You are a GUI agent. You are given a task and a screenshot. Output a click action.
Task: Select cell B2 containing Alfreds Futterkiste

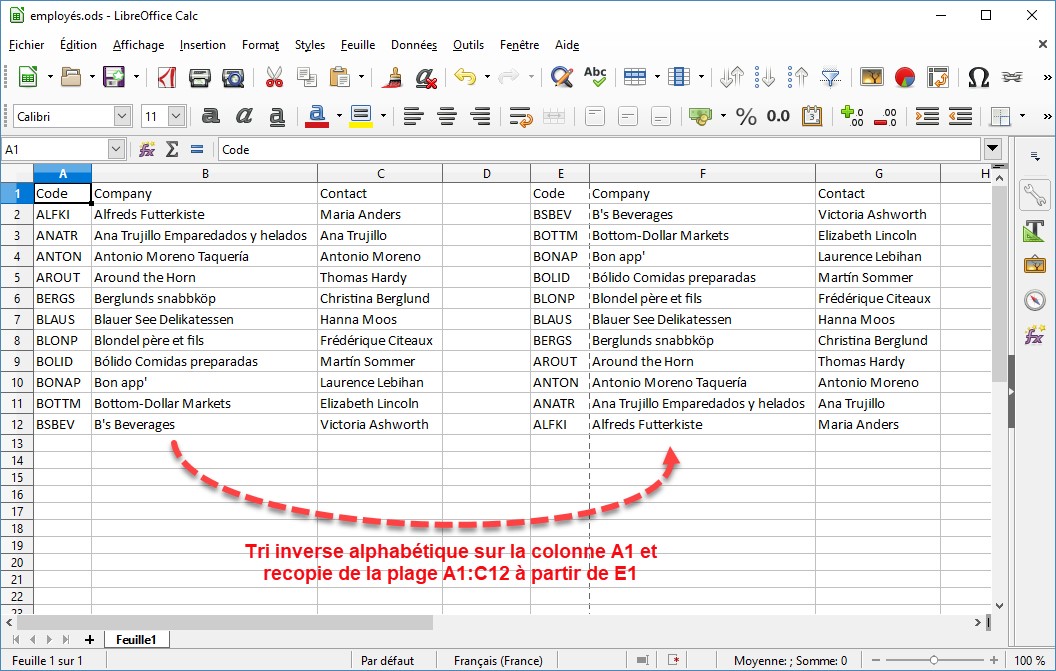(204, 214)
